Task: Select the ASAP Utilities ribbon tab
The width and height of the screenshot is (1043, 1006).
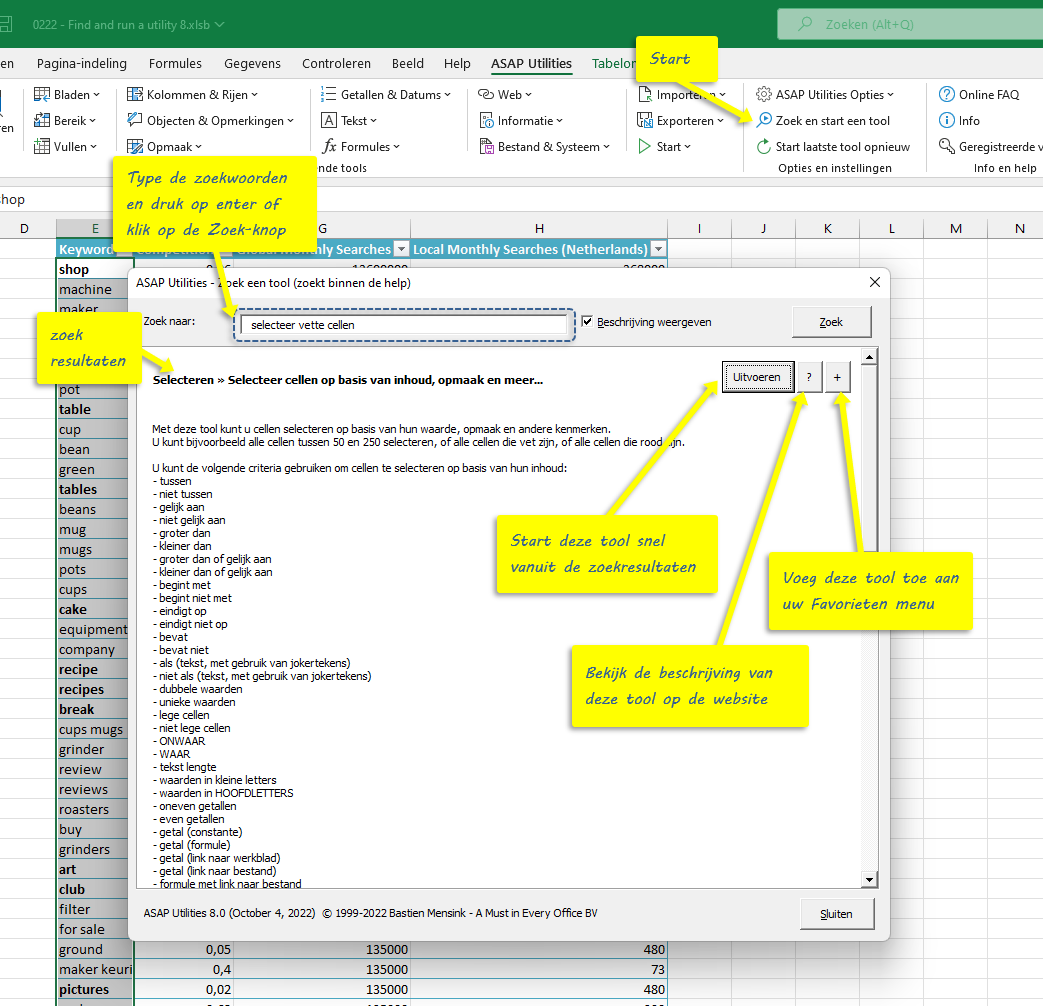Action: [x=531, y=63]
